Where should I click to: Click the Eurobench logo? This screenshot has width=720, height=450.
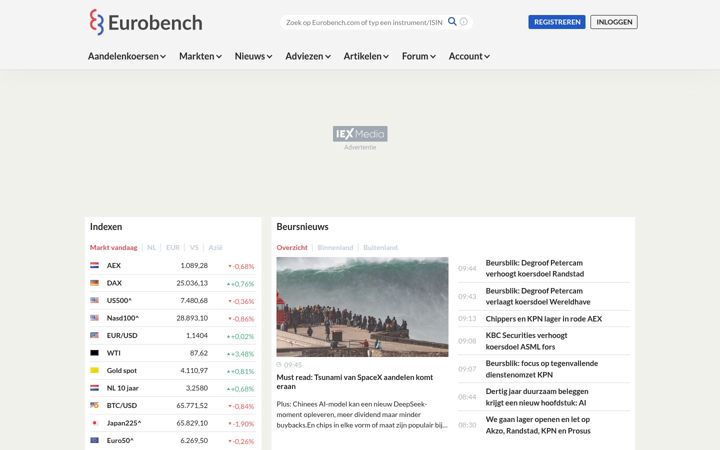click(x=146, y=22)
